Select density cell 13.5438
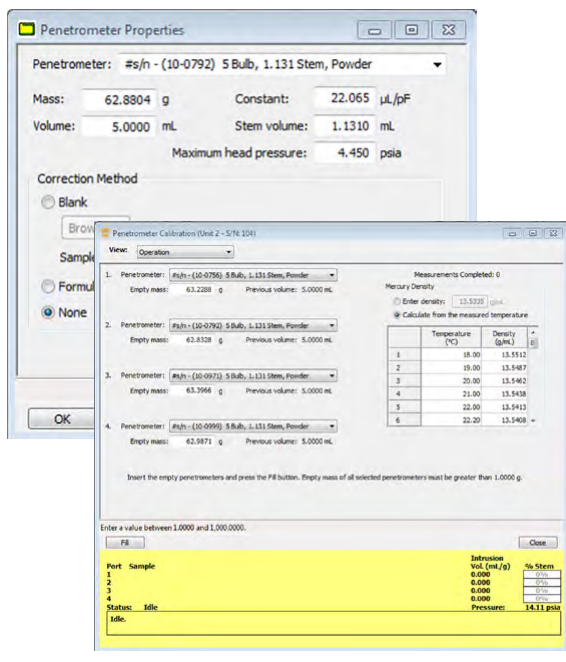The image size is (566, 662). pos(504,394)
